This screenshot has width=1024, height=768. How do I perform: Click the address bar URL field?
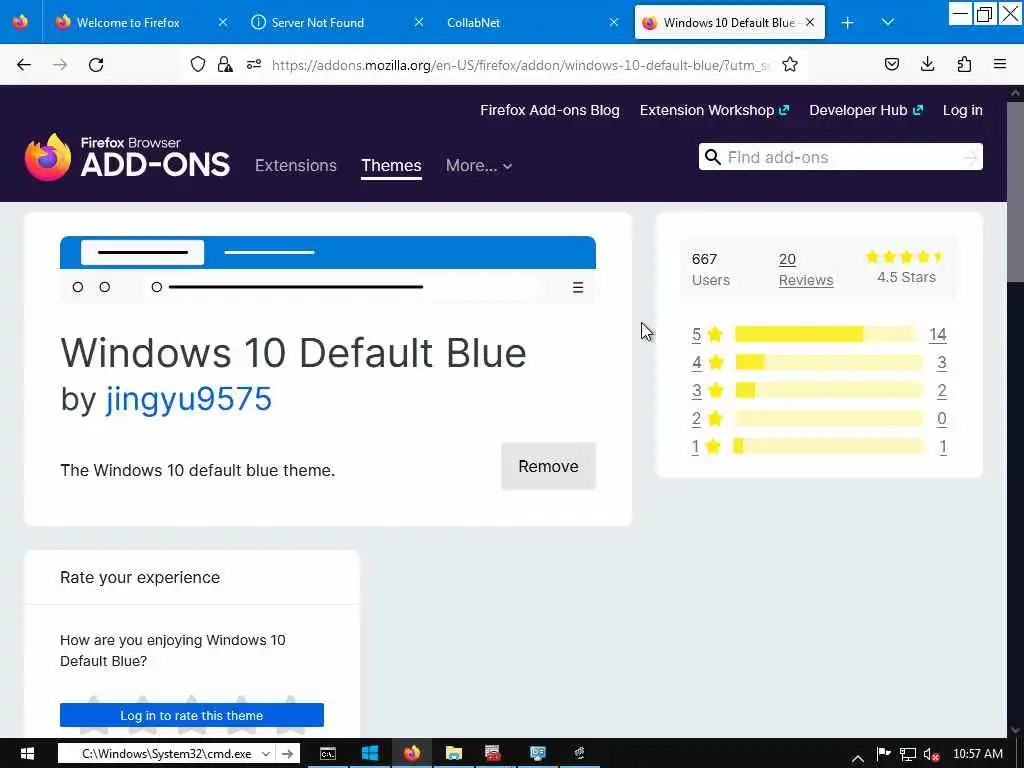tap(521, 65)
